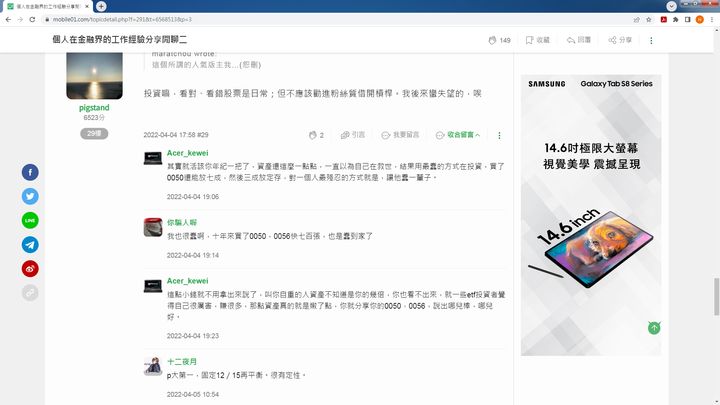Open first Acer_kewei commenter link

point(187,153)
